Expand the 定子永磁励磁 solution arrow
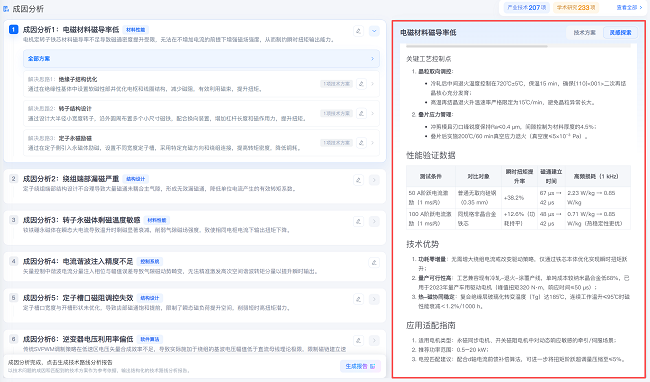The height and width of the screenshot is (382, 650). coord(372,143)
